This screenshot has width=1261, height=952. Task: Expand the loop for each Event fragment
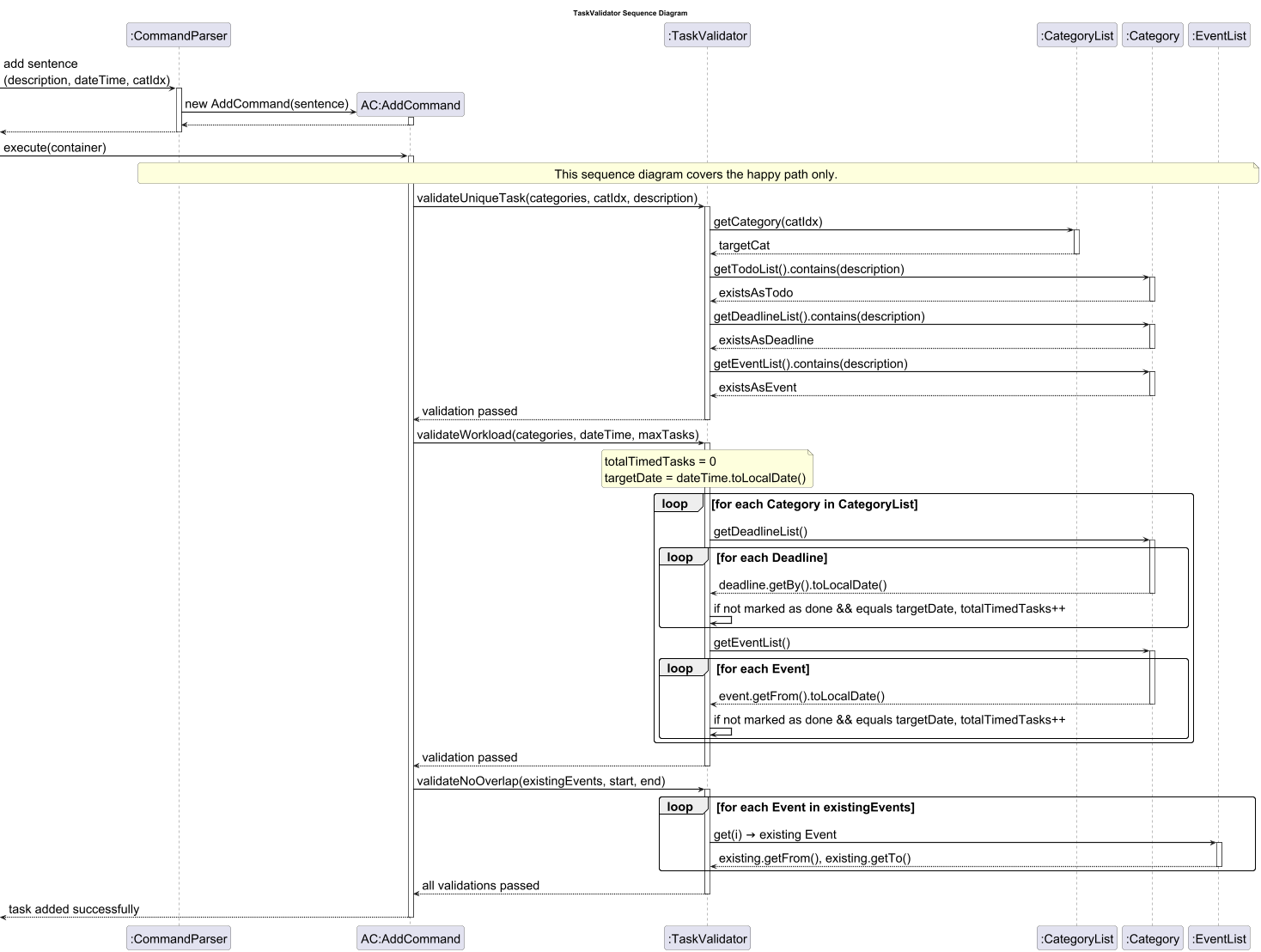point(681,668)
